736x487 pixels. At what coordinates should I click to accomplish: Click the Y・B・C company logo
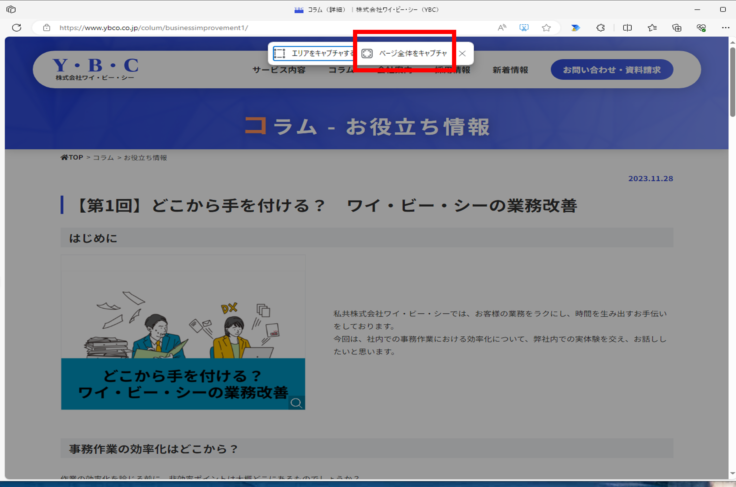(95, 68)
